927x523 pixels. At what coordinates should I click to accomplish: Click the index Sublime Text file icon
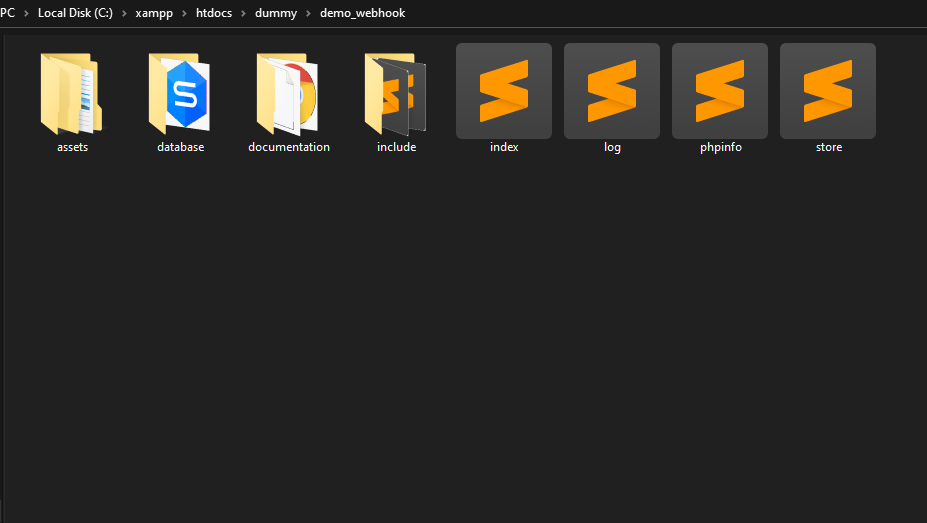[x=504, y=91]
